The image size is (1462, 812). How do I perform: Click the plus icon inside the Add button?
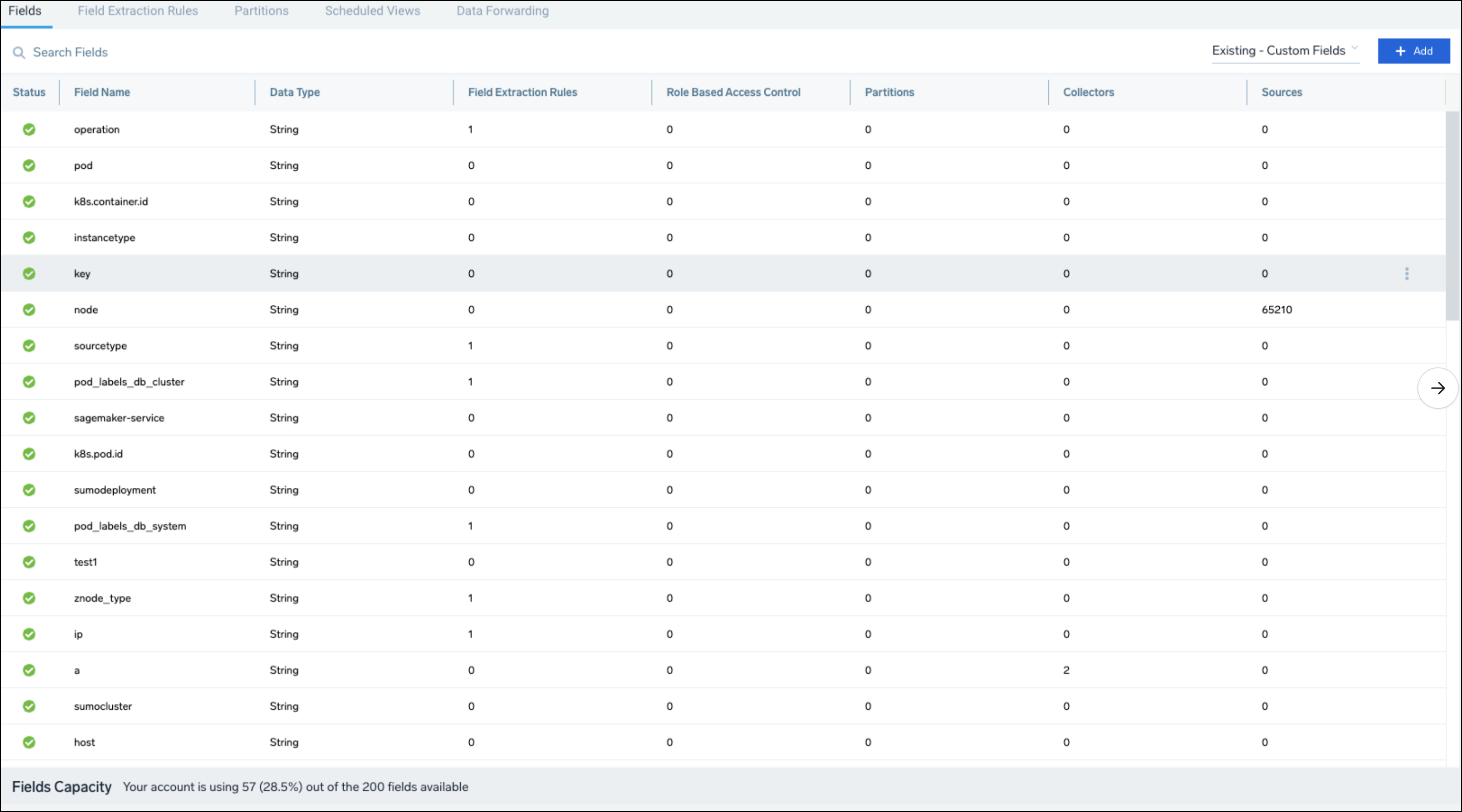click(x=1401, y=51)
